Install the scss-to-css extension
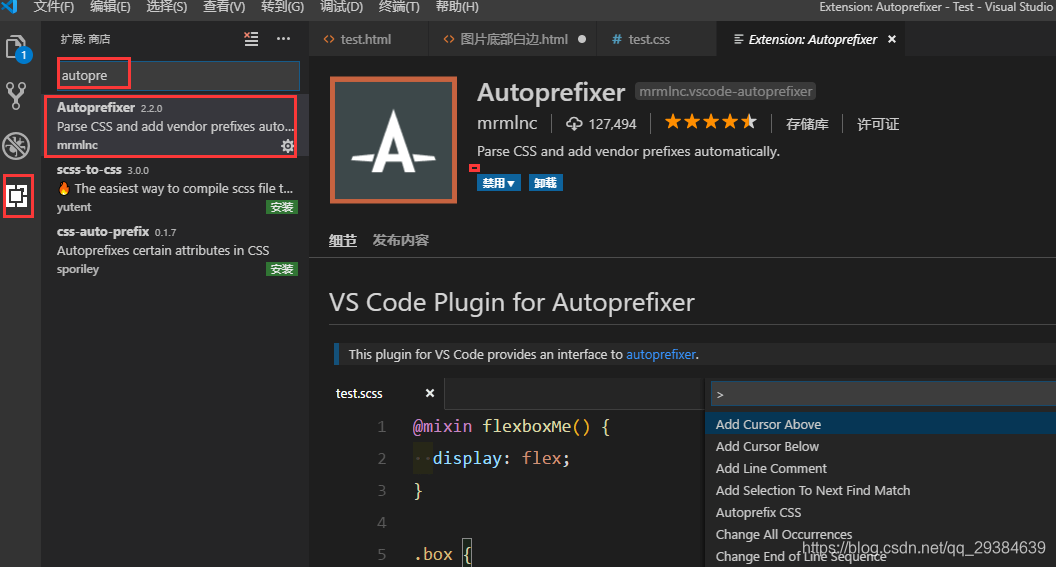 (x=282, y=207)
